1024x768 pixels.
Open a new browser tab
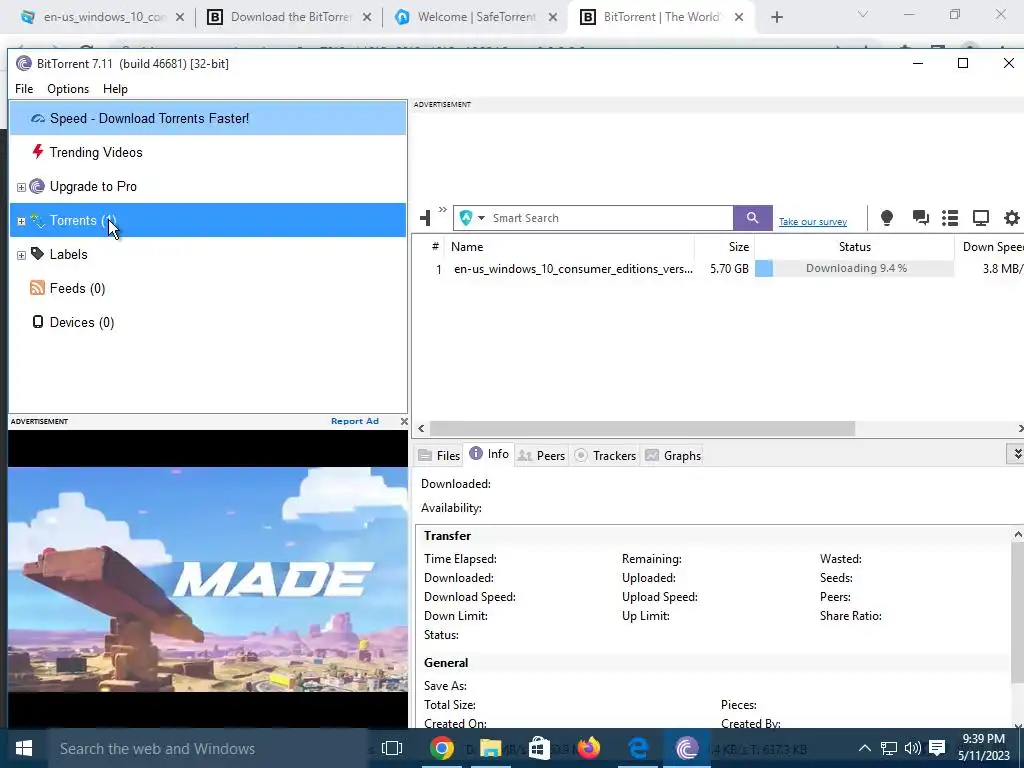[x=776, y=17]
